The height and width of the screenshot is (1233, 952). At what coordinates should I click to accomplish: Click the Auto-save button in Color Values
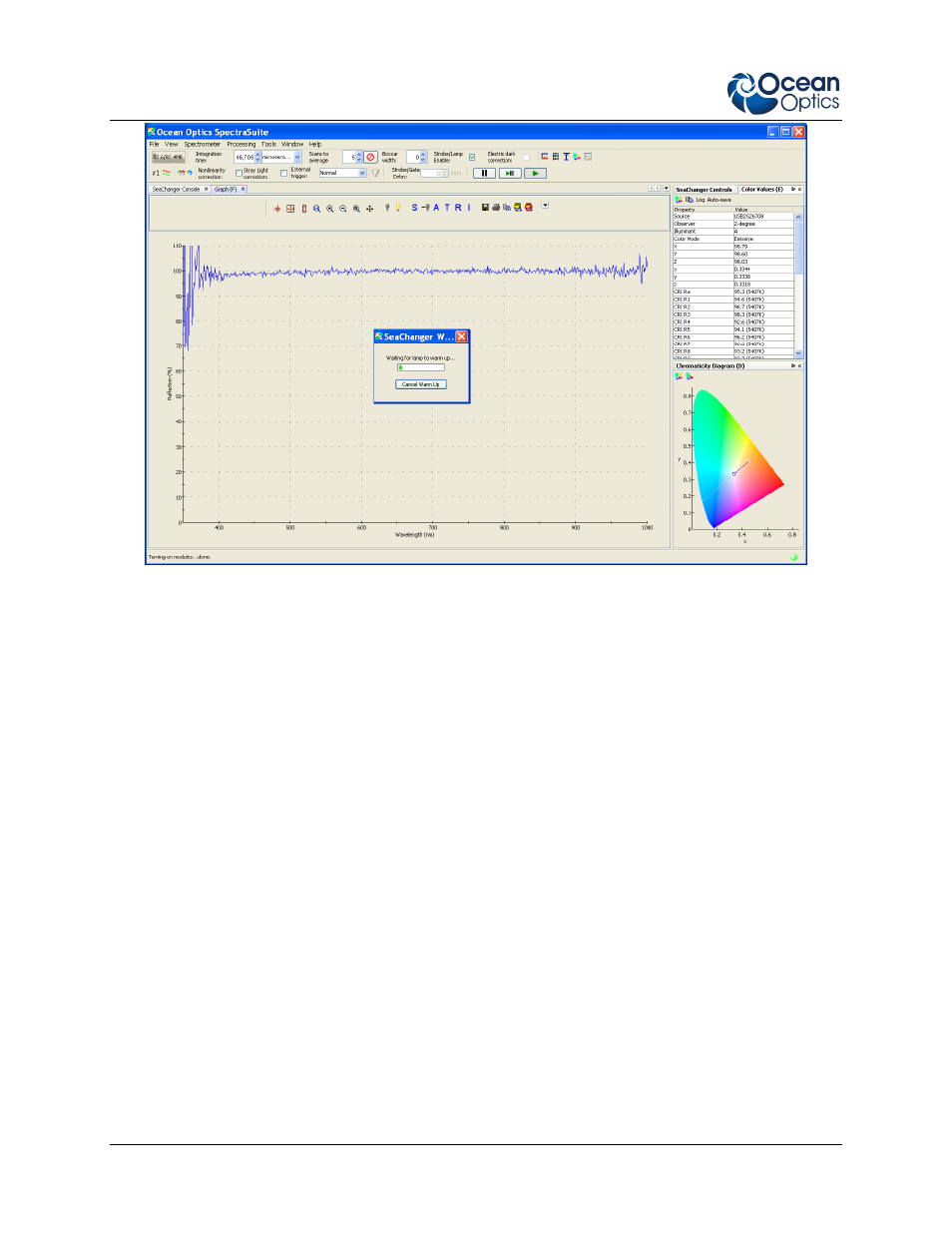coord(719,200)
